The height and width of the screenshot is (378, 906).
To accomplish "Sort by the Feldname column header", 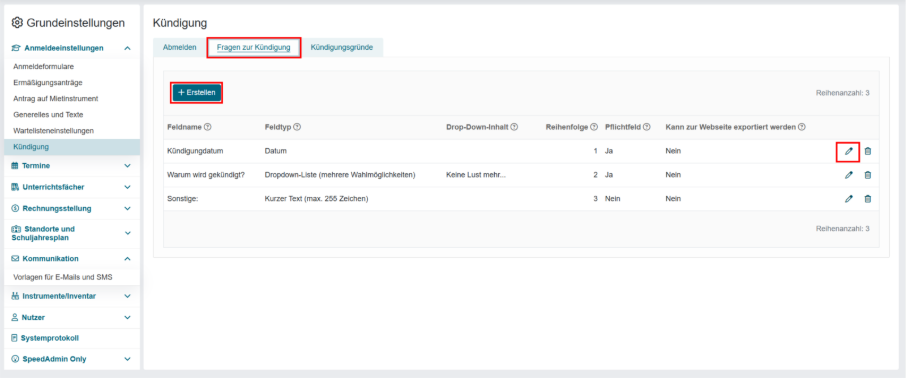I will point(184,127).
